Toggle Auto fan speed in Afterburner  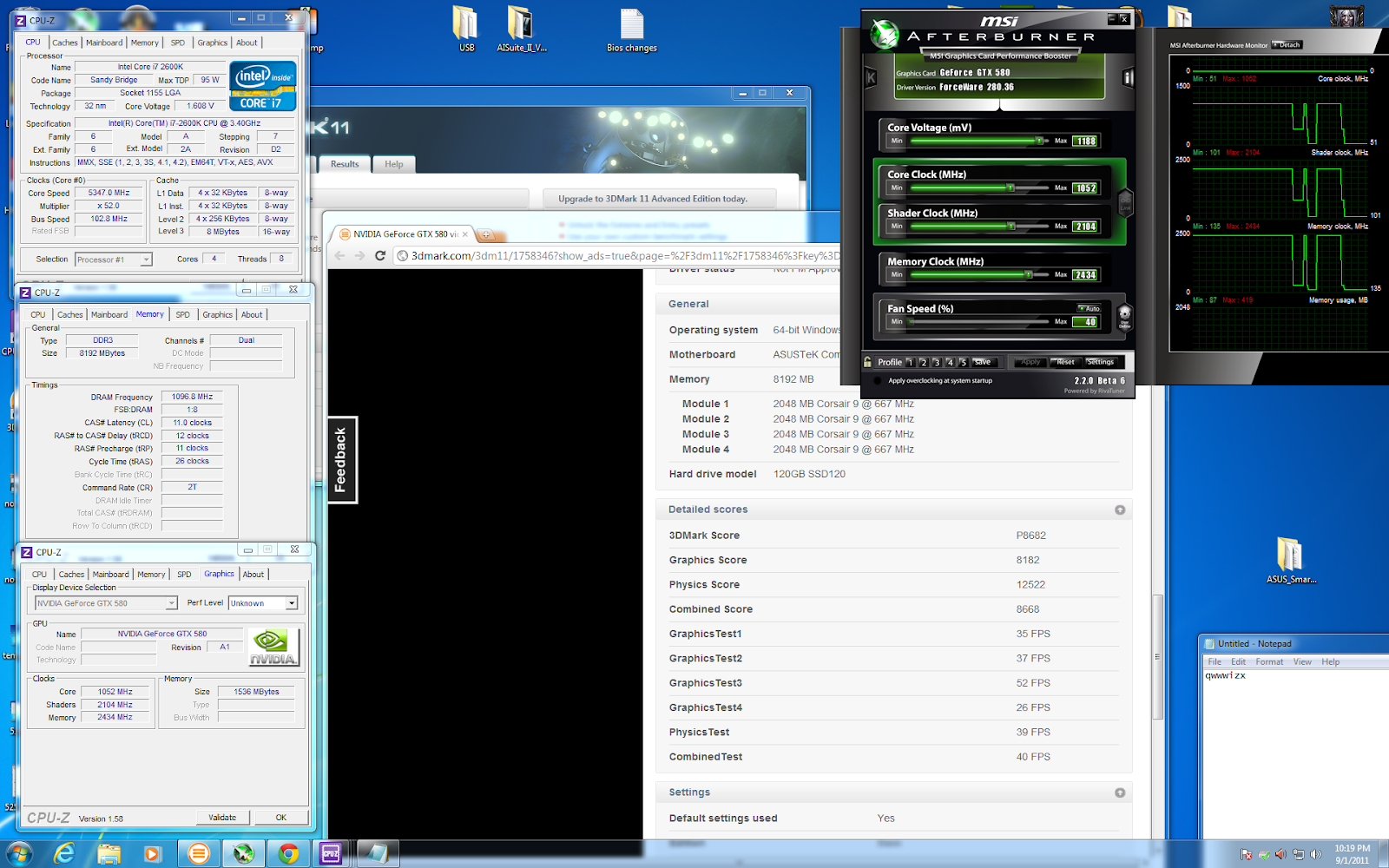tap(1089, 308)
